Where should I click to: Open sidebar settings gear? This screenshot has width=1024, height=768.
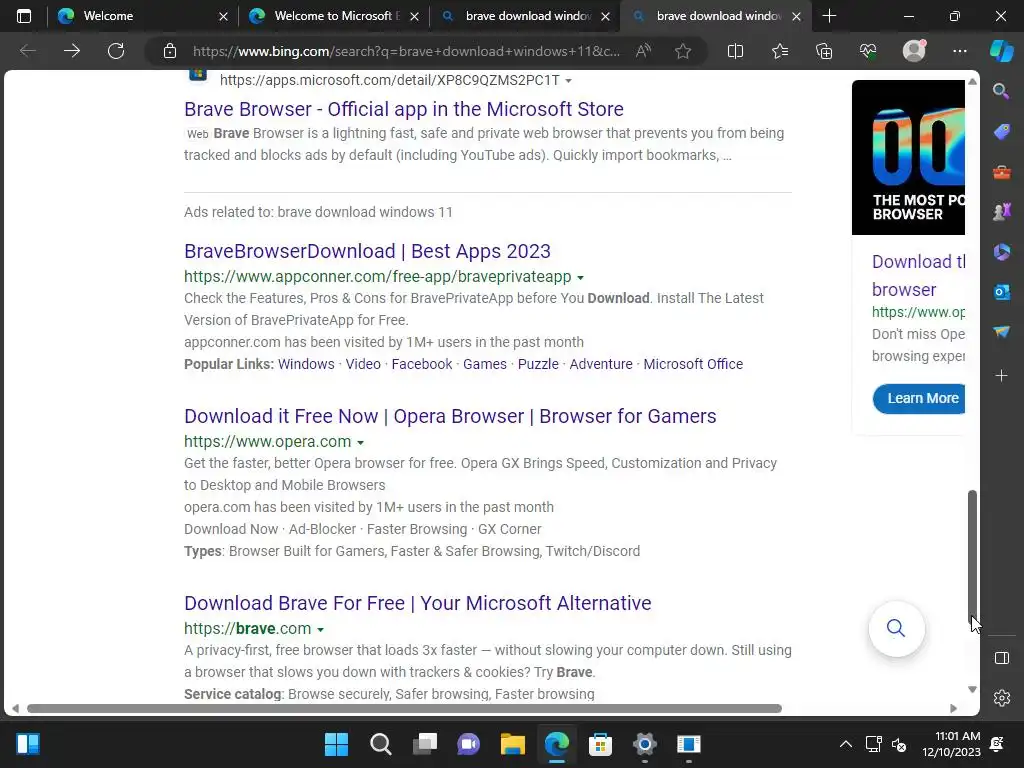[x=1002, y=697]
